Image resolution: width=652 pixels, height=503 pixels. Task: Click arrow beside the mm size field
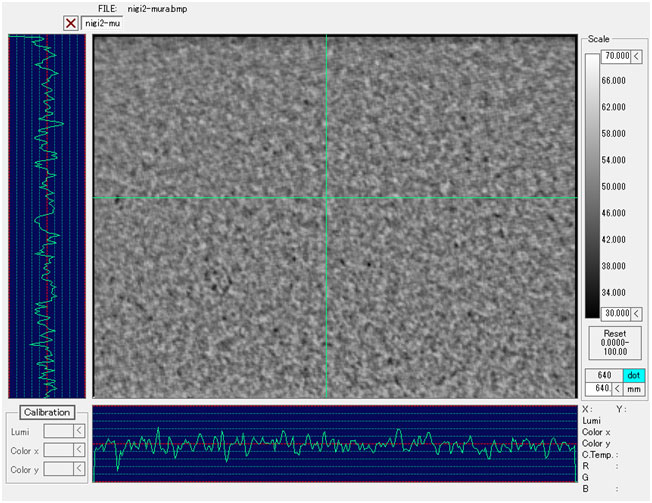[x=617, y=388]
